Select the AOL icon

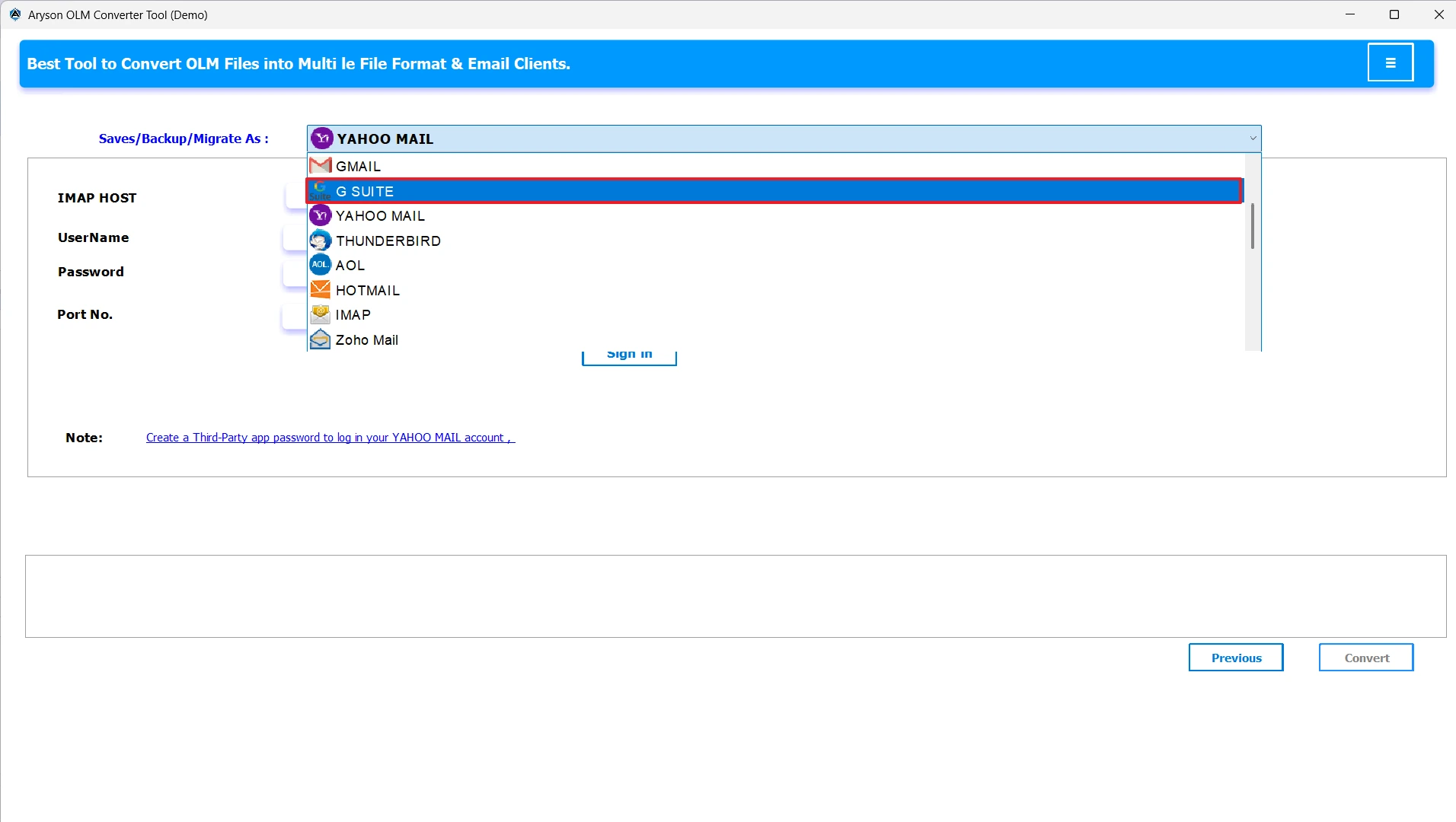coord(320,264)
